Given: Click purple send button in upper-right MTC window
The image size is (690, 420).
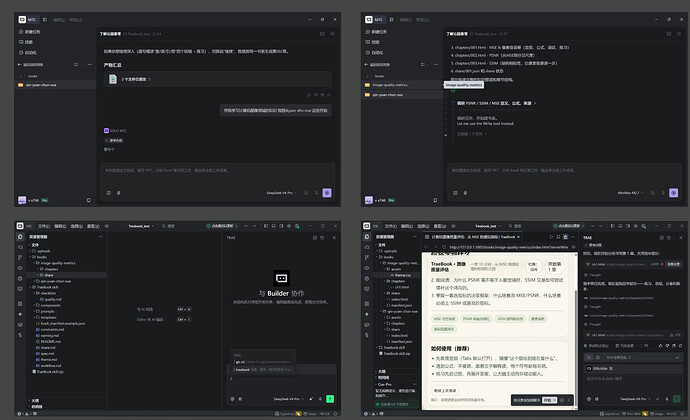Looking at the screenshot, I should (674, 192).
